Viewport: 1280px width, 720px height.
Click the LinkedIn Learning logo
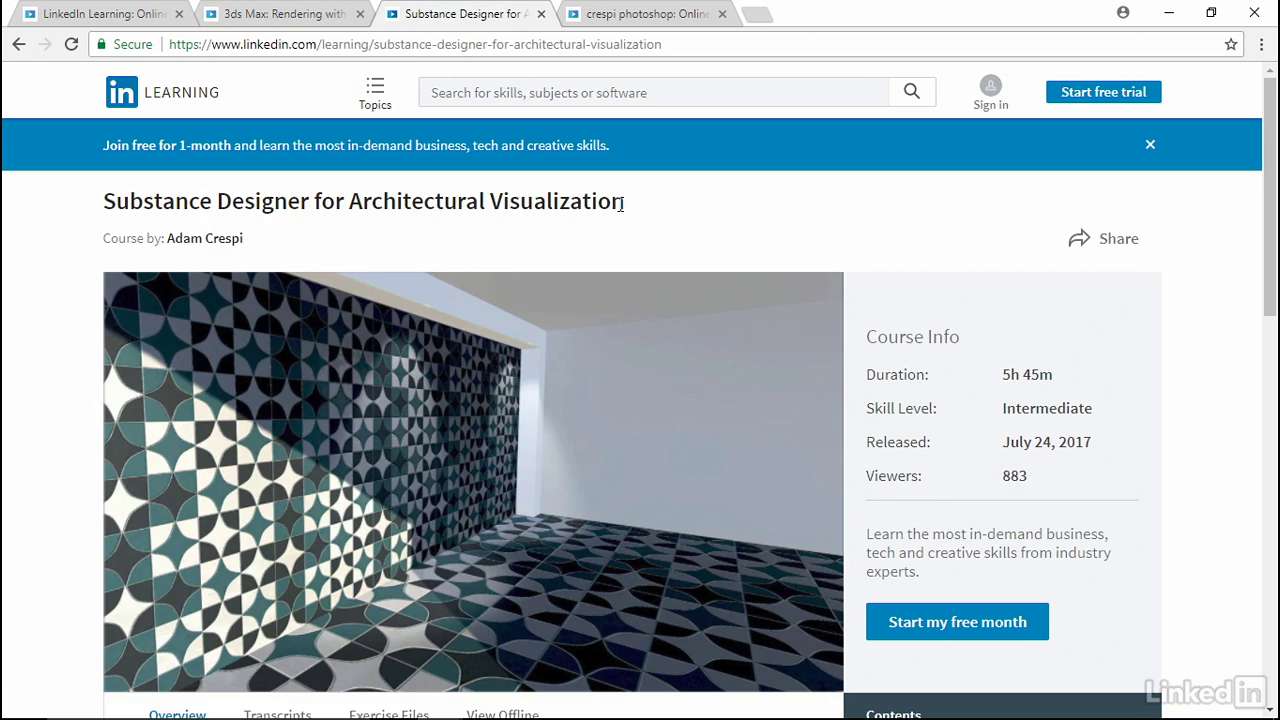click(162, 92)
